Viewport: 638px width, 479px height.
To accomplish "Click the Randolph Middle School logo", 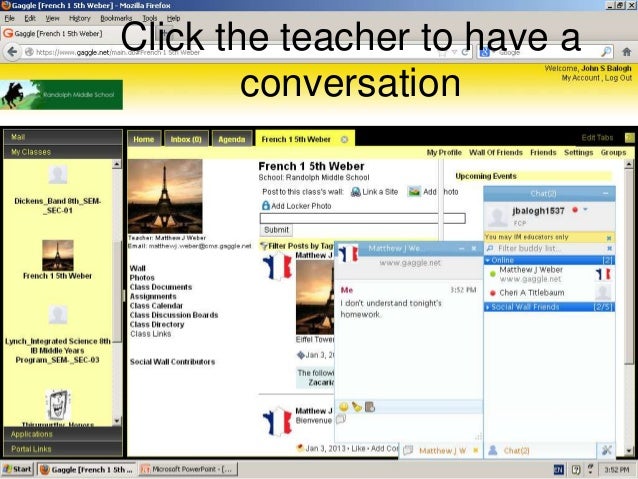I will pos(61,94).
